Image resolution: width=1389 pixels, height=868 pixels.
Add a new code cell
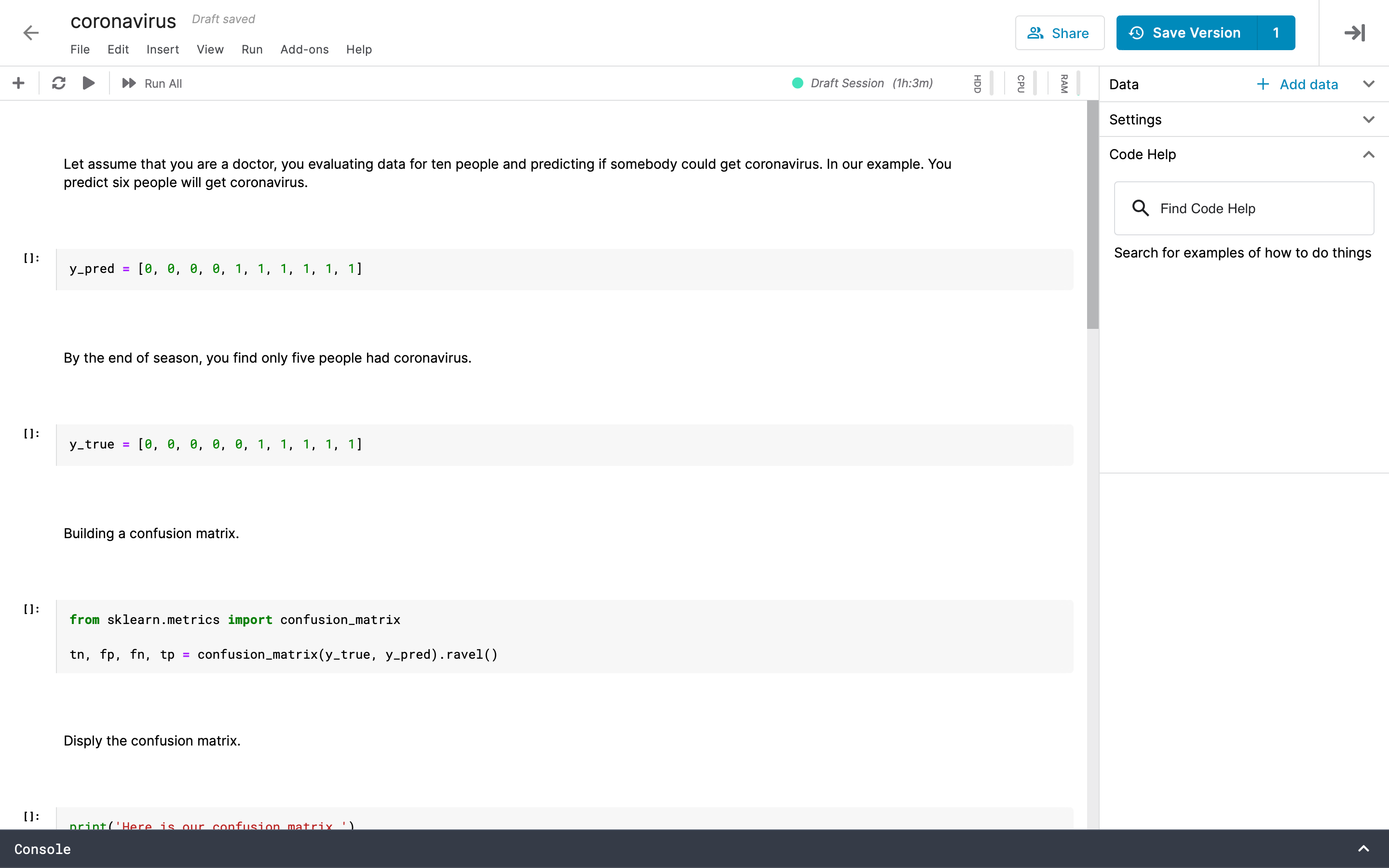coord(18,82)
